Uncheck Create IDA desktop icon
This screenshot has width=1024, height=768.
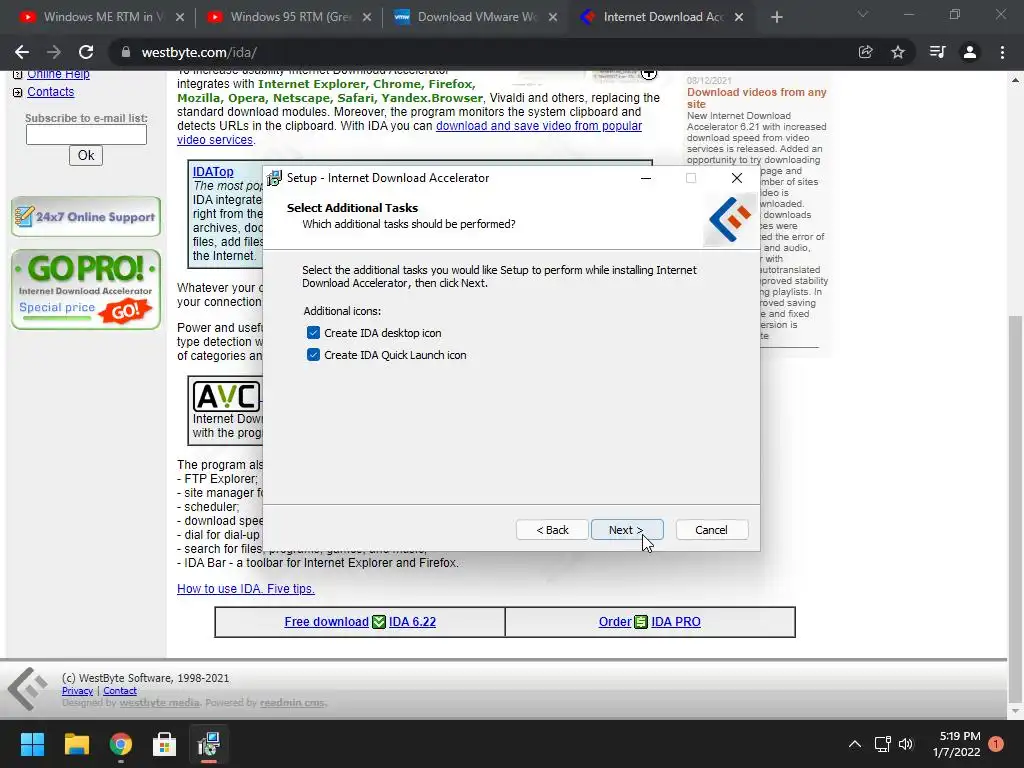click(313, 333)
